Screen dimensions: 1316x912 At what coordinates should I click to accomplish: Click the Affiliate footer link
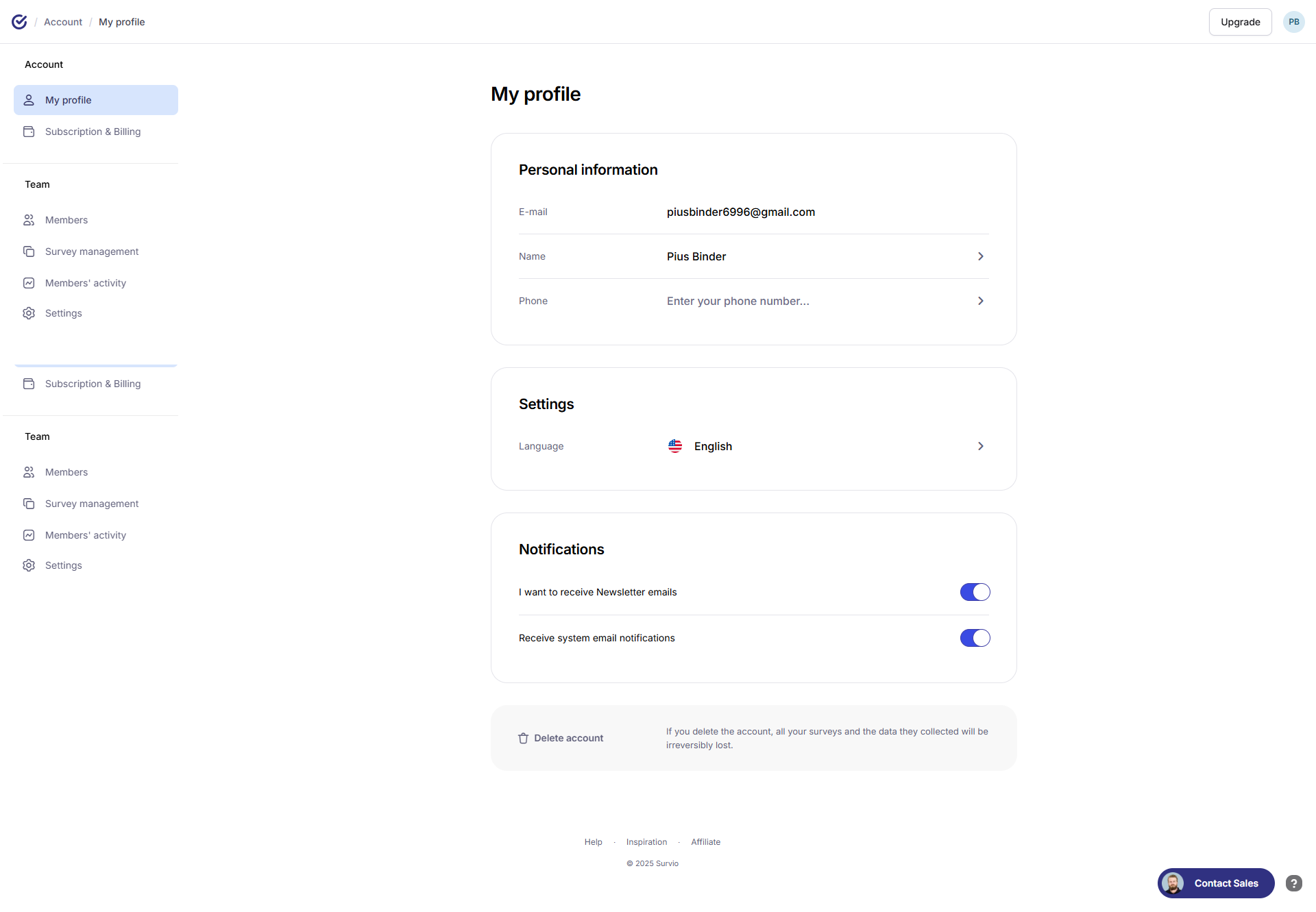click(705, 842)
